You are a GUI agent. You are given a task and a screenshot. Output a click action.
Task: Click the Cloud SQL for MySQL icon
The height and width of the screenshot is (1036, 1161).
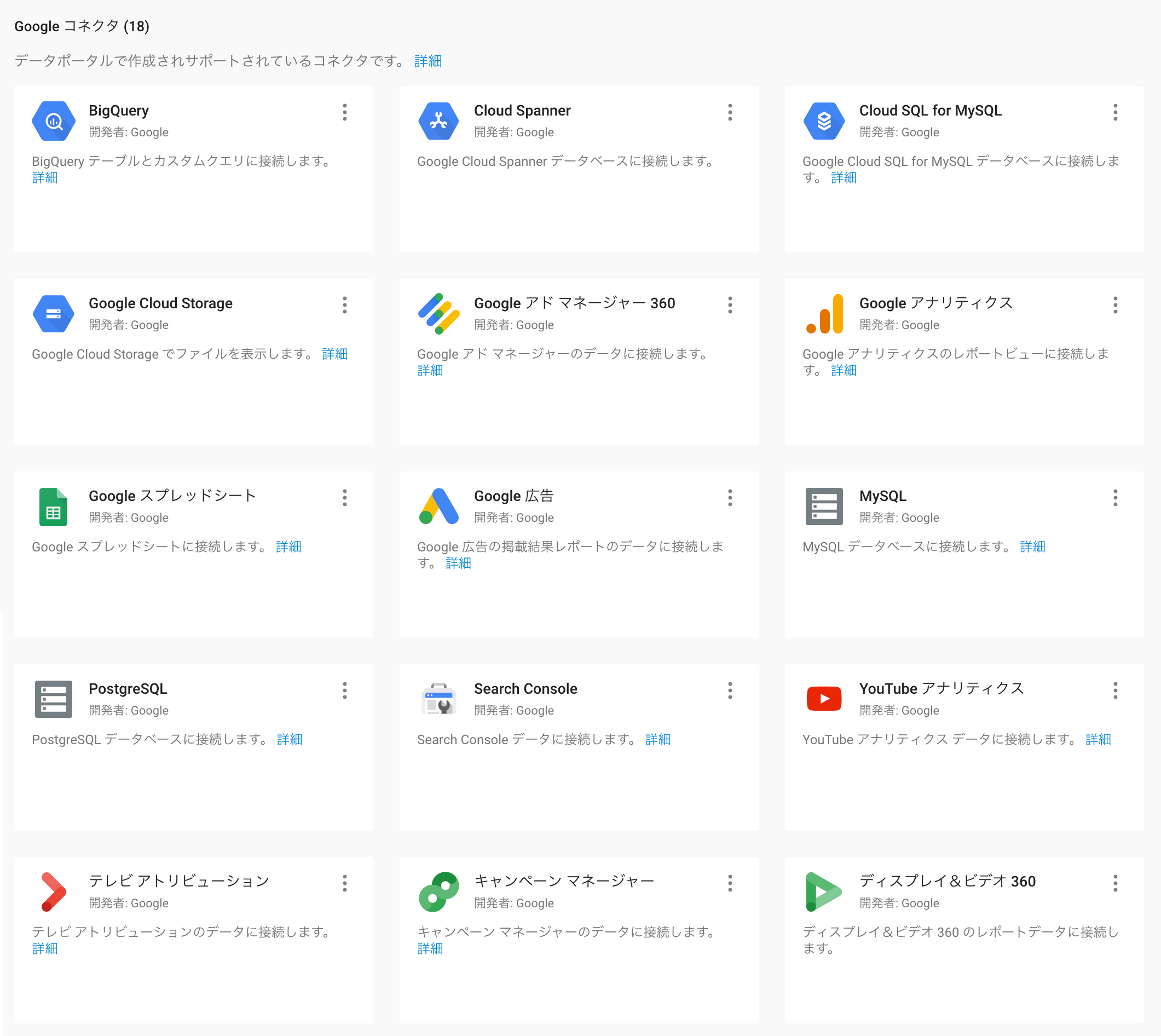coord(823,120)
